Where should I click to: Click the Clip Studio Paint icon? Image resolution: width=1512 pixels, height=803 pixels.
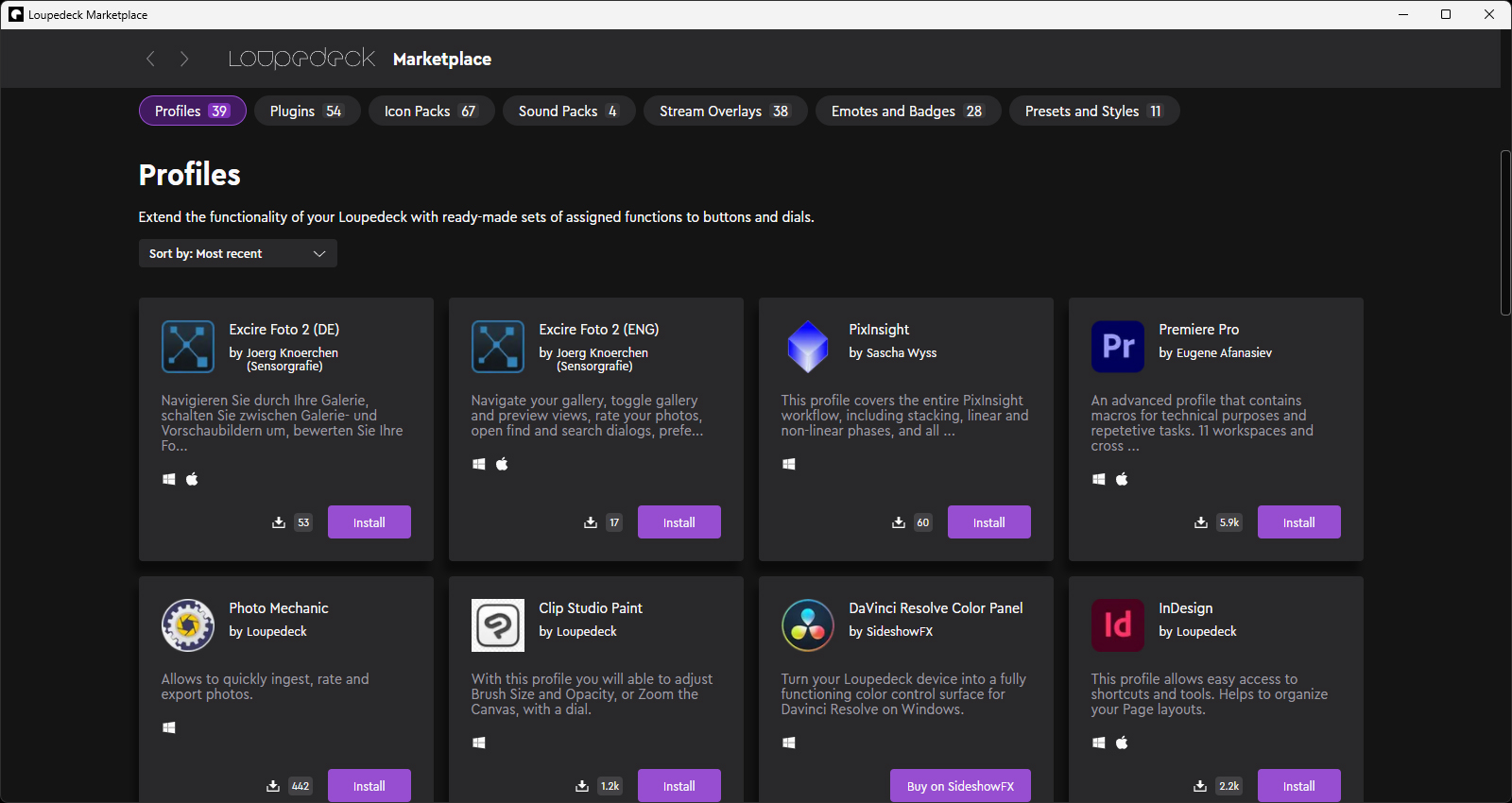(x=497, y=625)
